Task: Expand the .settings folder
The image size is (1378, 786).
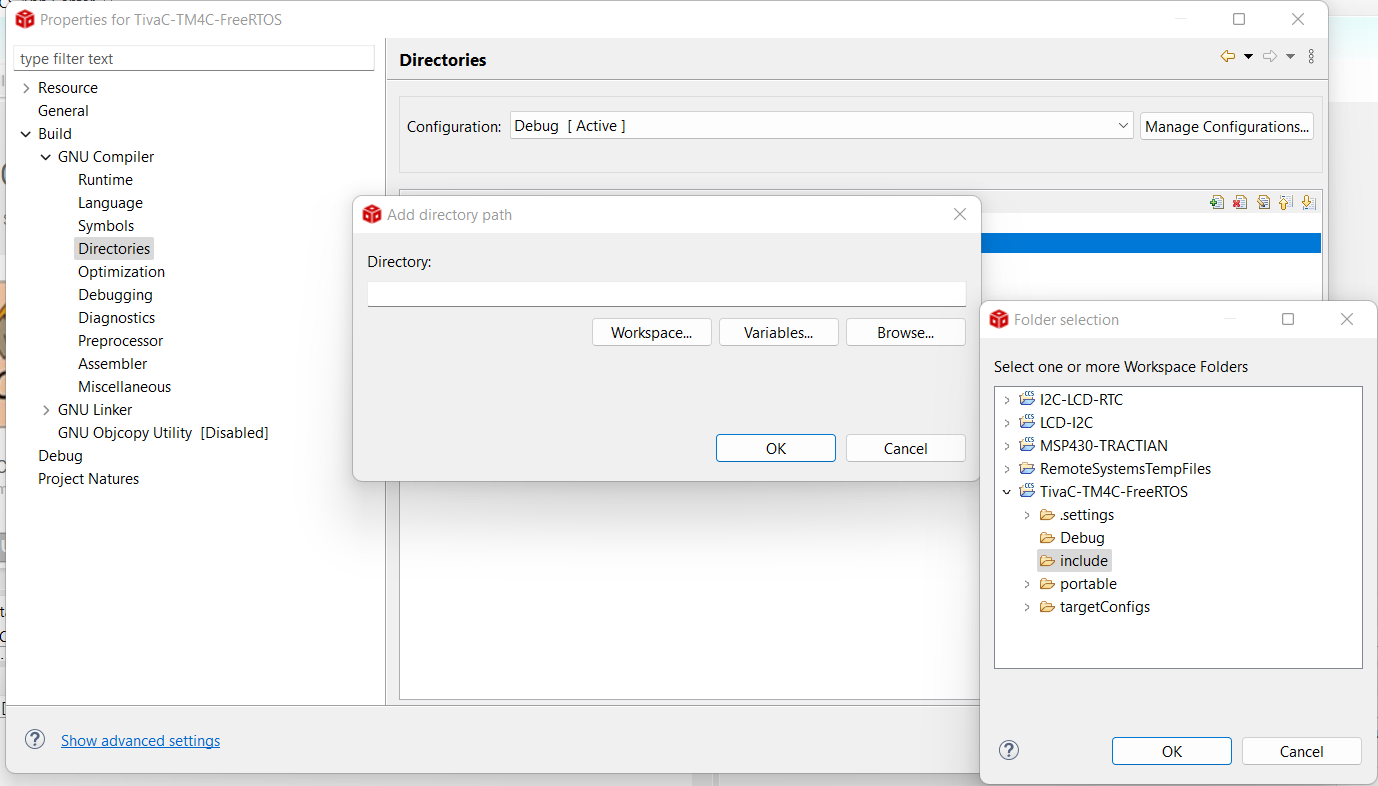Action: [1027, 515]
